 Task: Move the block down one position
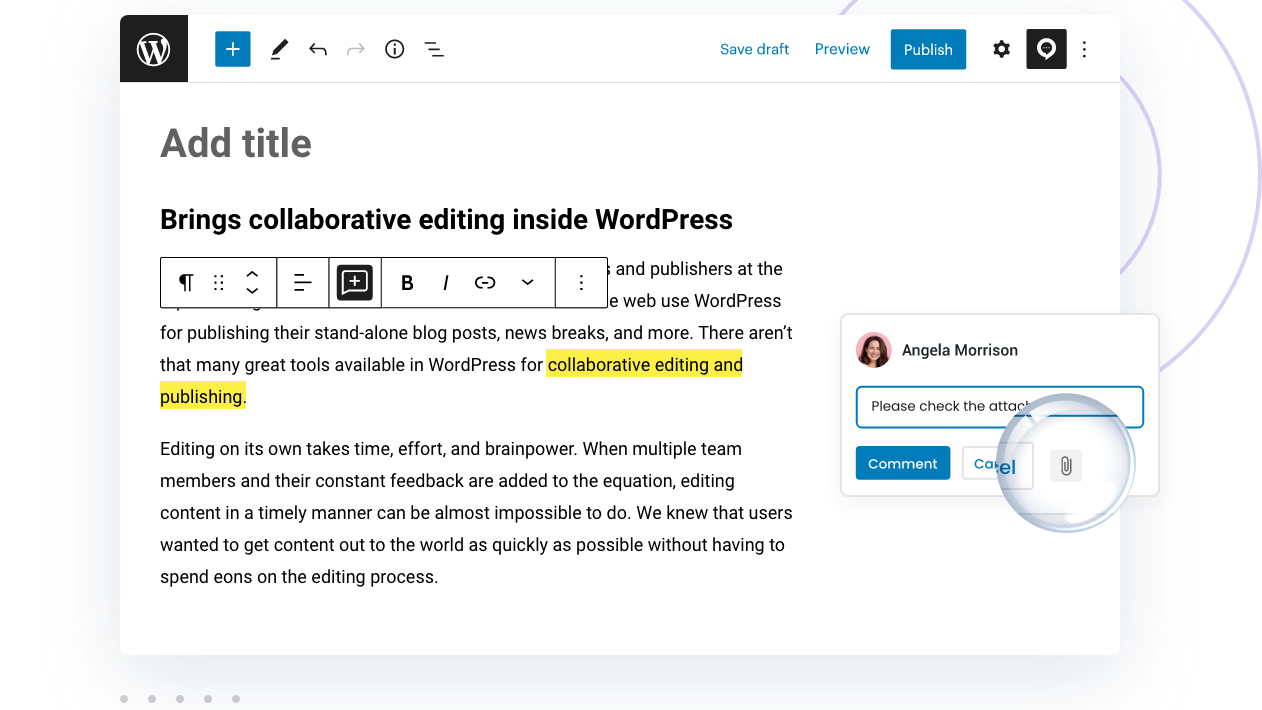point(253,291)
